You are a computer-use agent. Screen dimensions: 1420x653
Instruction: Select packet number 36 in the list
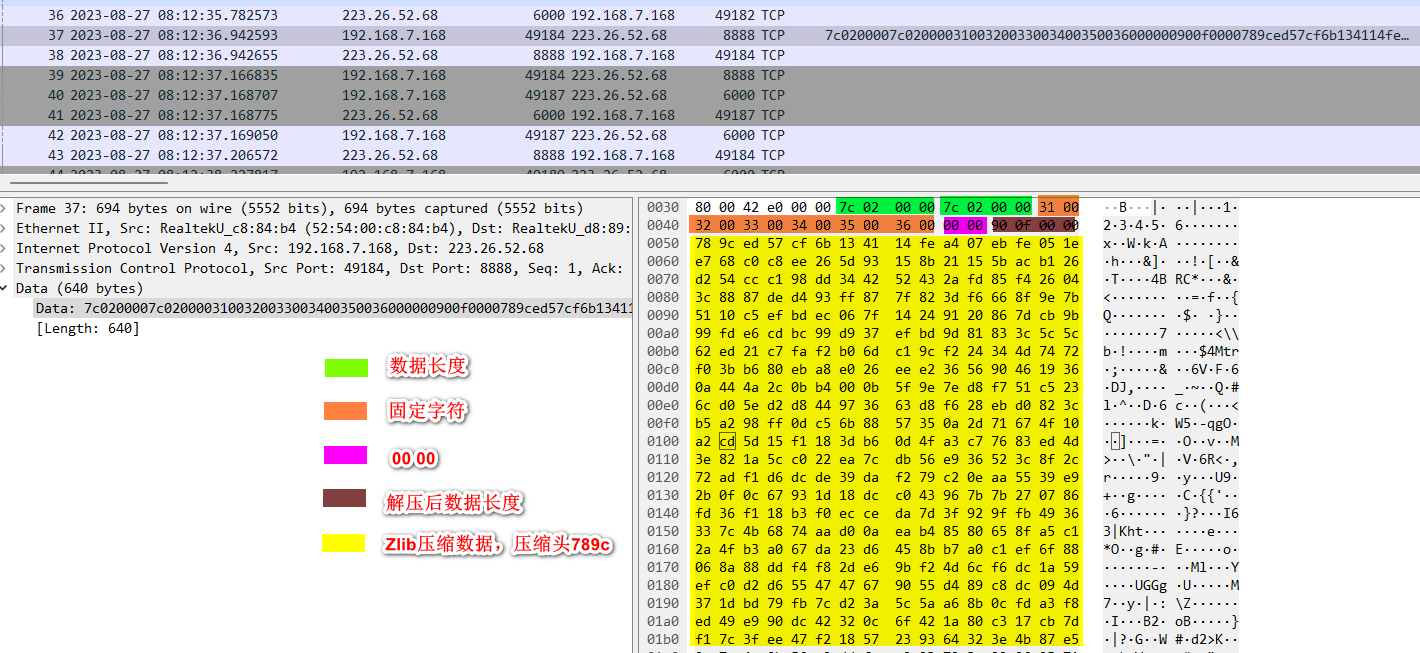[710, 16]
